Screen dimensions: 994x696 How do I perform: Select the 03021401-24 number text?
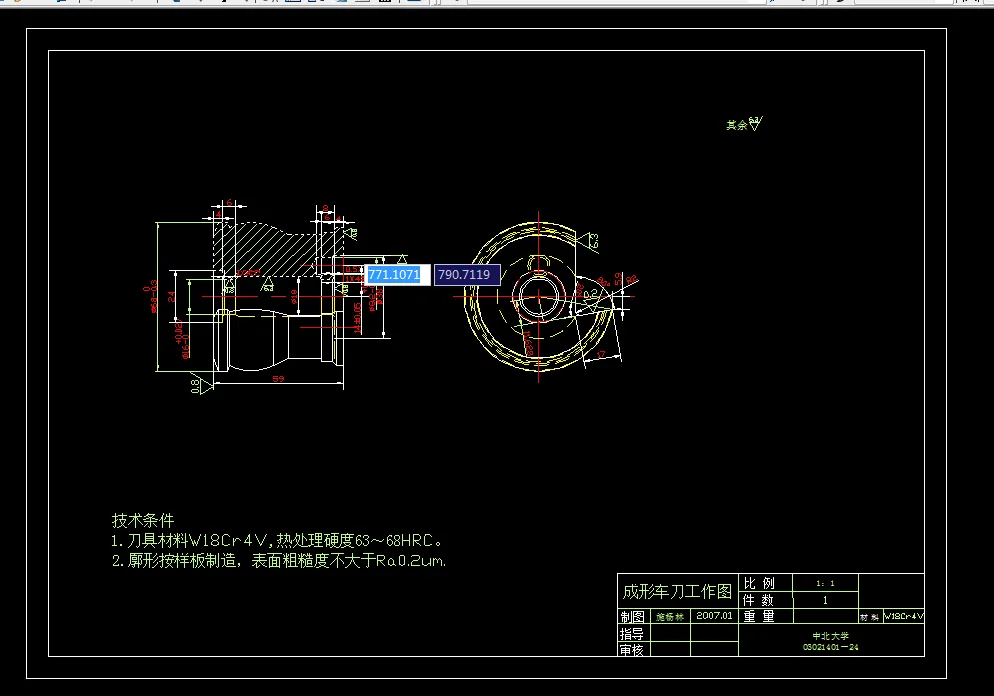tap(830, 647)
